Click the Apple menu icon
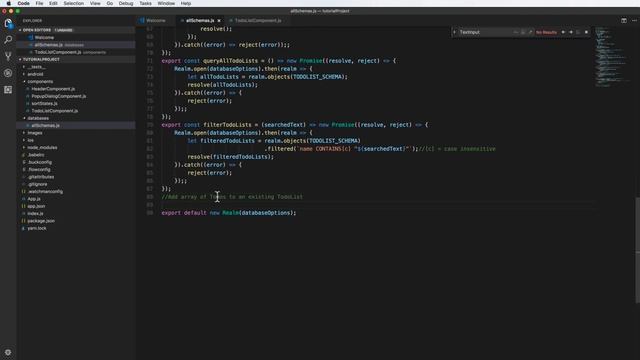 [x=9, y=3]
